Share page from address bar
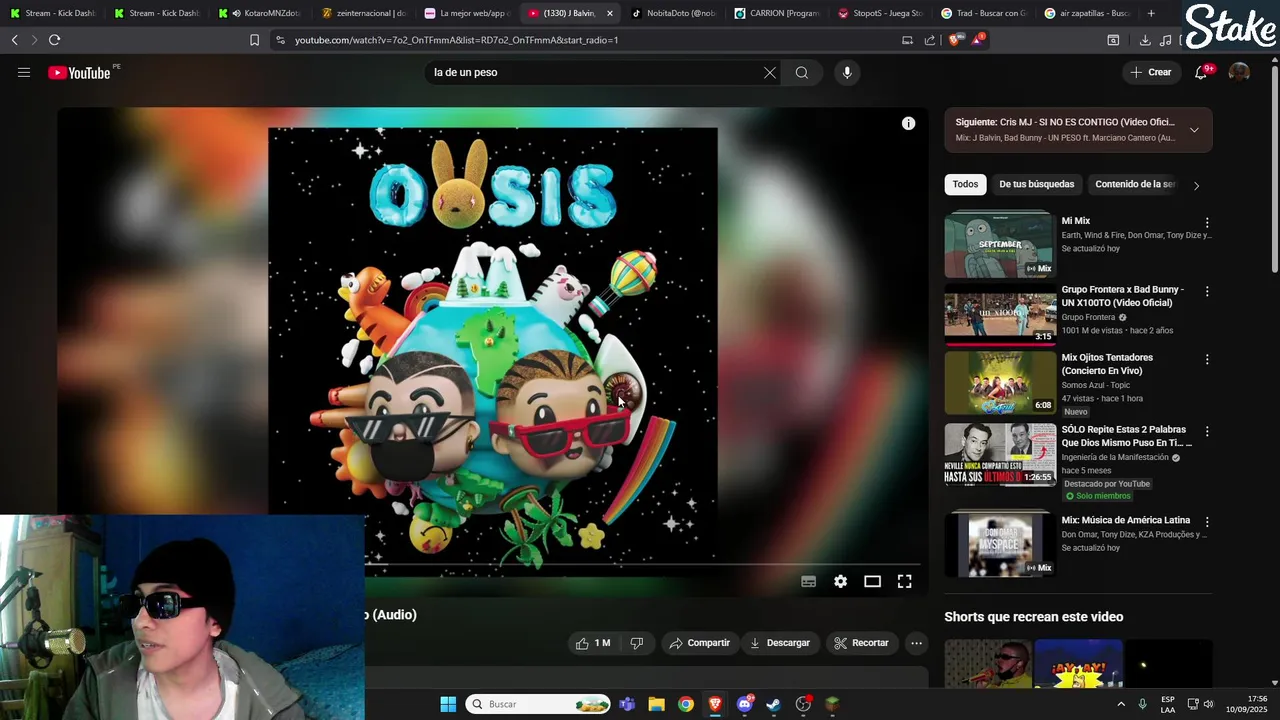The image size is (1280, 720). 930,40
